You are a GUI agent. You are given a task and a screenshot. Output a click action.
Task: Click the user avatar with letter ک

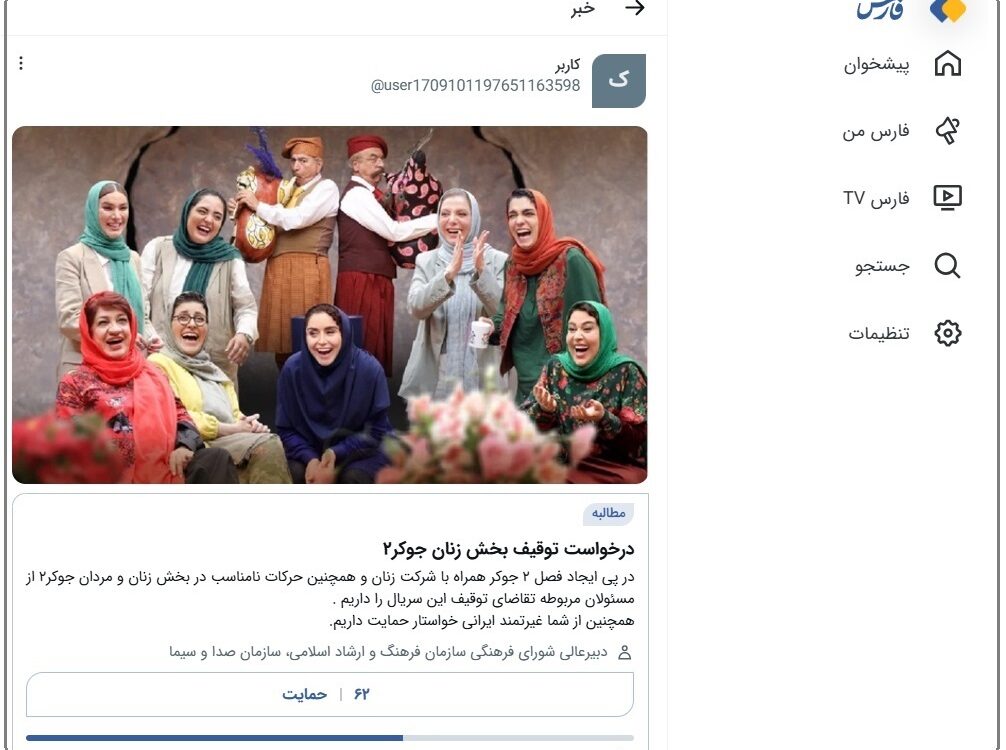coord(618,81)
